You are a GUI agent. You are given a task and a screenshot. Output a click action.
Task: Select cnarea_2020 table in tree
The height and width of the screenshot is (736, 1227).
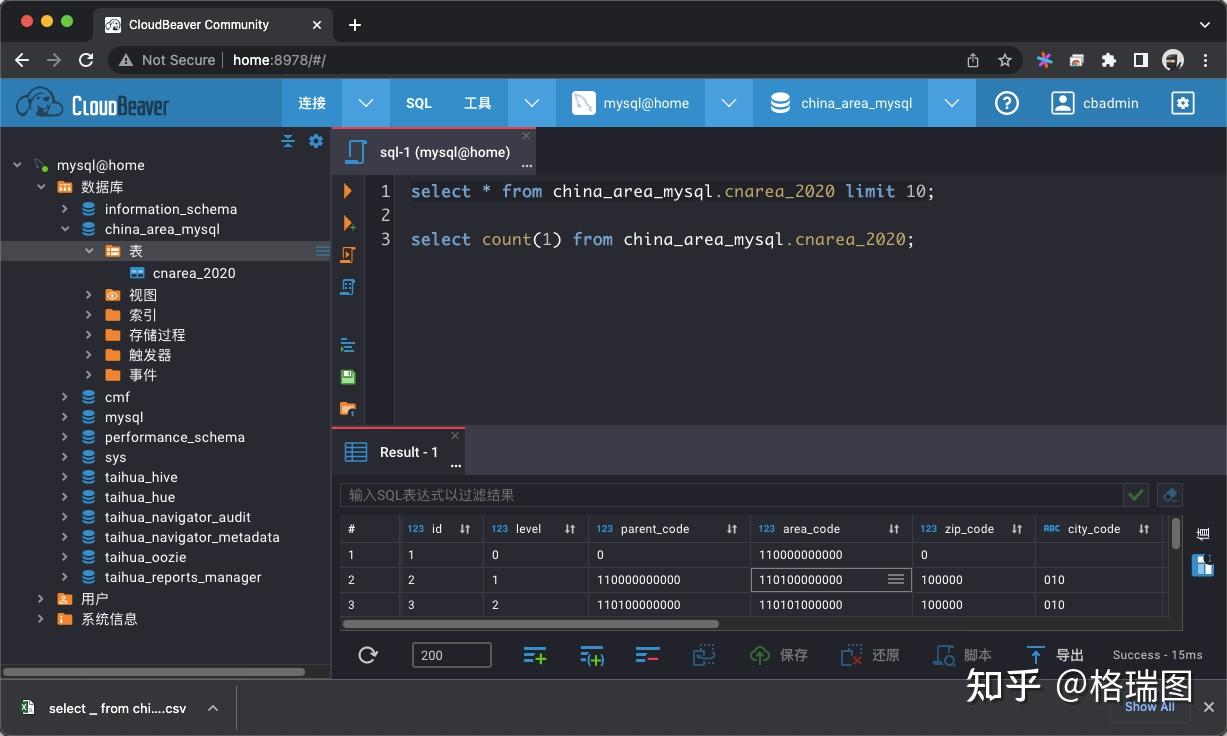[x=194, y=273]
